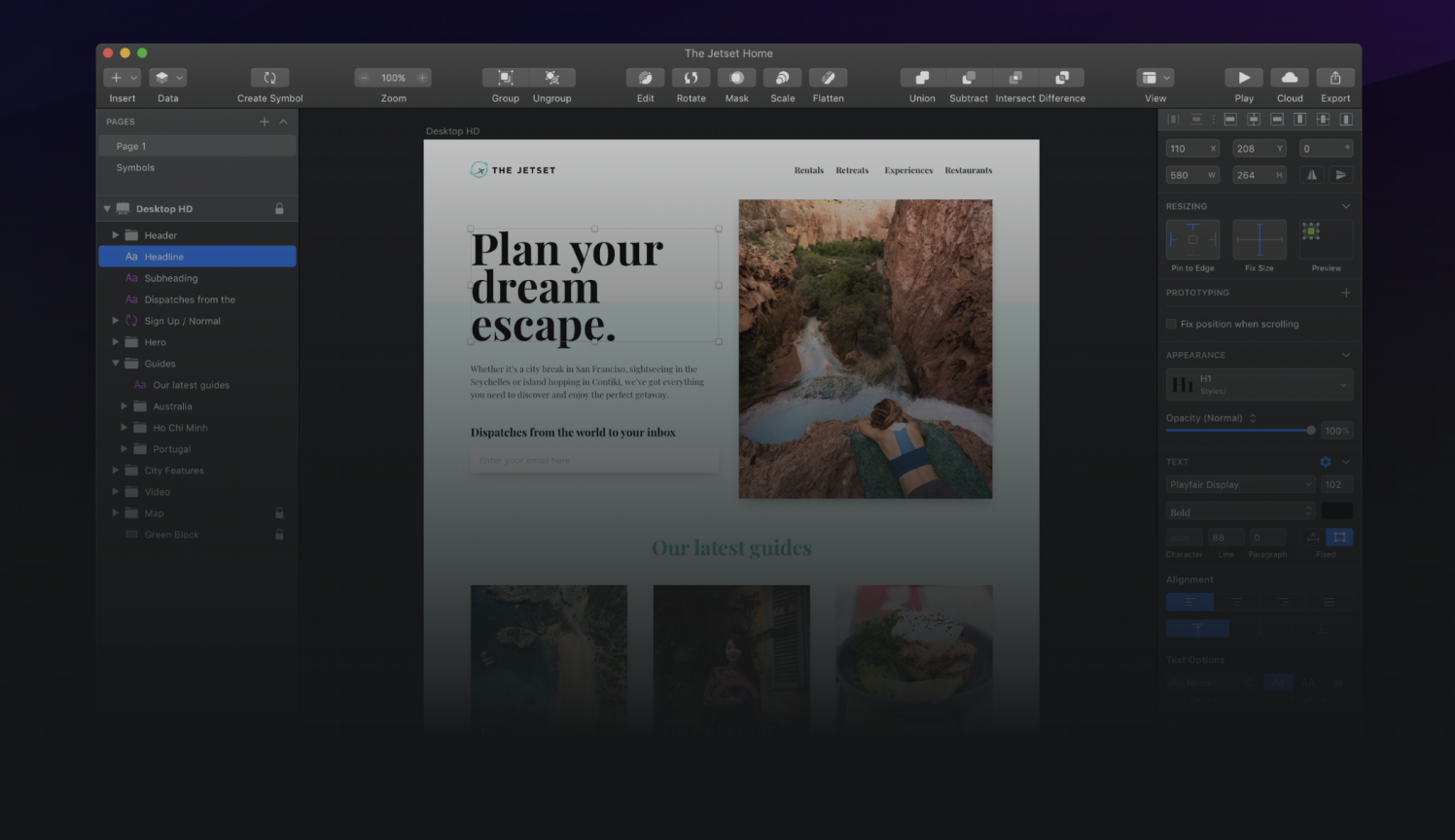Open the Playfair Display font dropdown
Viewport: 1455px width, 840px height.
point(1241,484)
